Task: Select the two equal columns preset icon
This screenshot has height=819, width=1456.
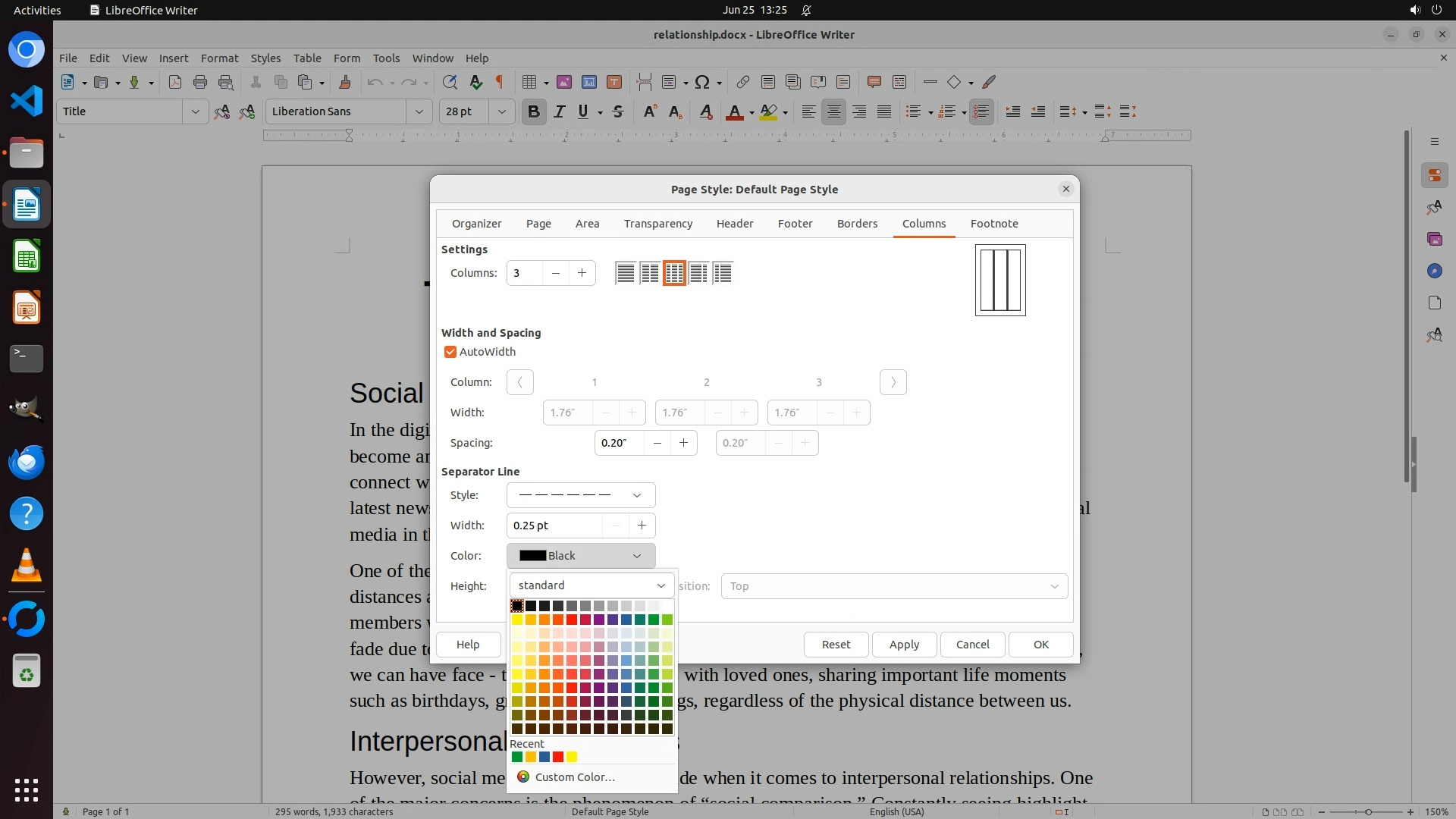Action: click(650, 273)
